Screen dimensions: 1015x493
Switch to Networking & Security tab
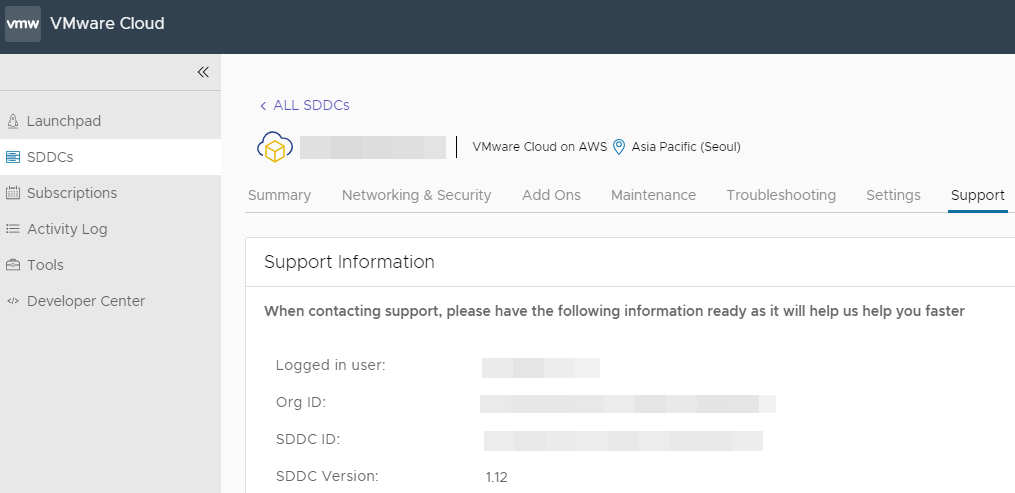tap(416, 195)
